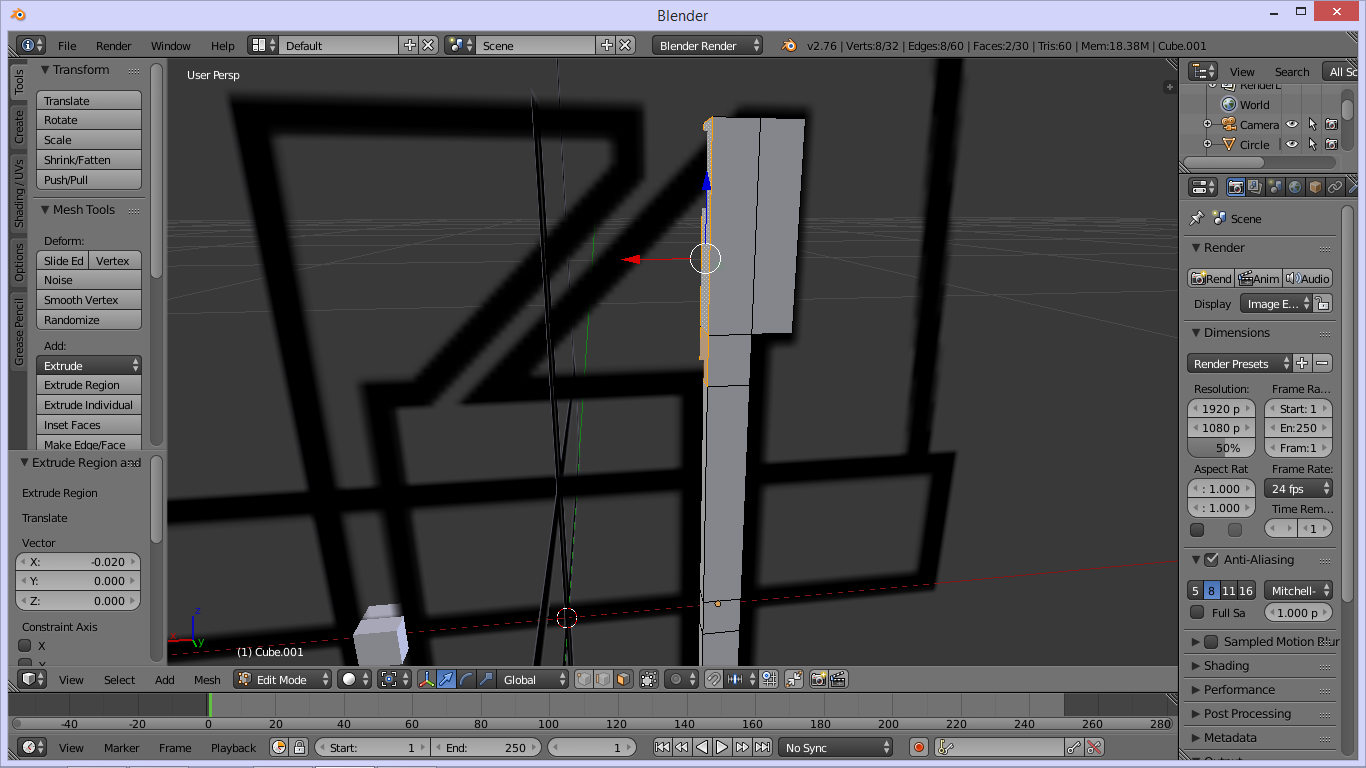The image size is (1366, 768).
Task: Click the timeline editor type icon
Action: point(33,747)
